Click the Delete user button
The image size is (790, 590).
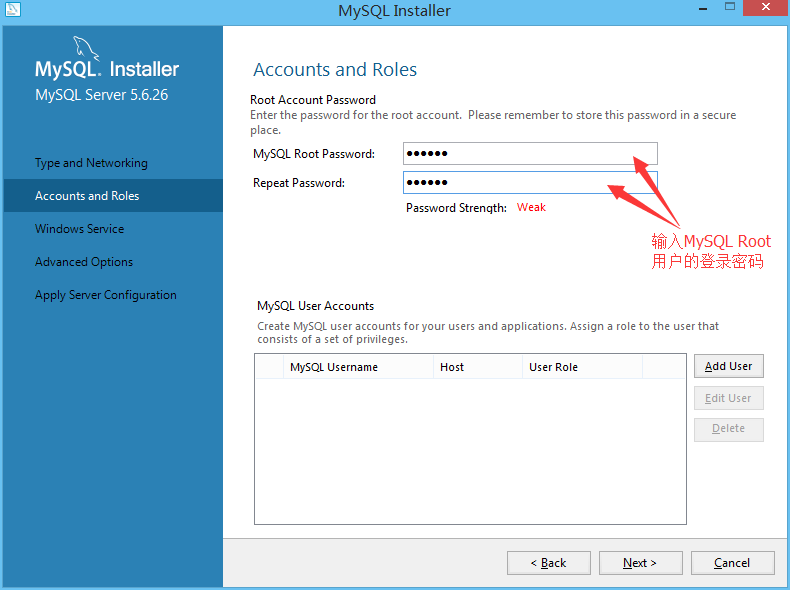[x=729, y=429]
